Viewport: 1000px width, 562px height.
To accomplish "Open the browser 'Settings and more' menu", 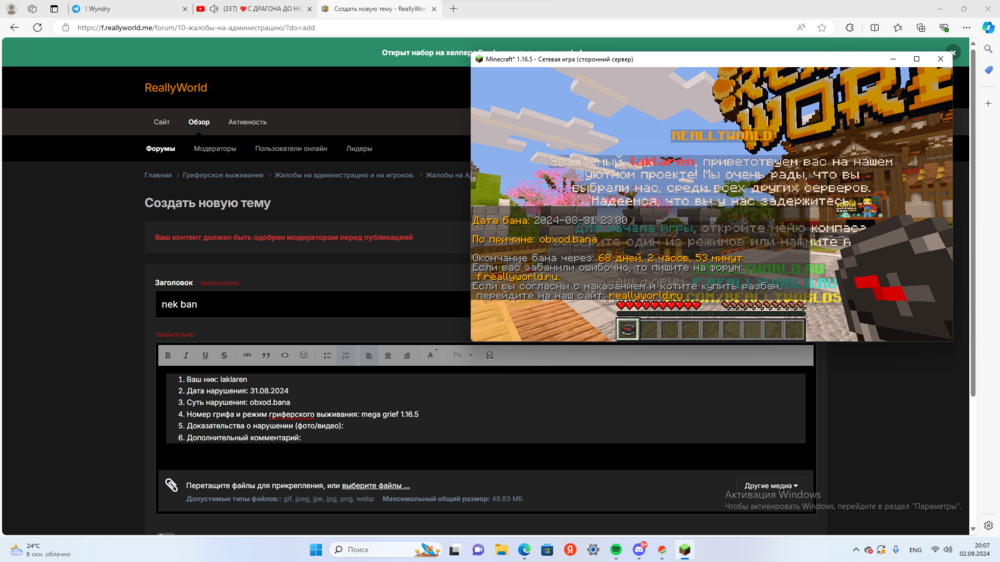I will click(967, 27).
